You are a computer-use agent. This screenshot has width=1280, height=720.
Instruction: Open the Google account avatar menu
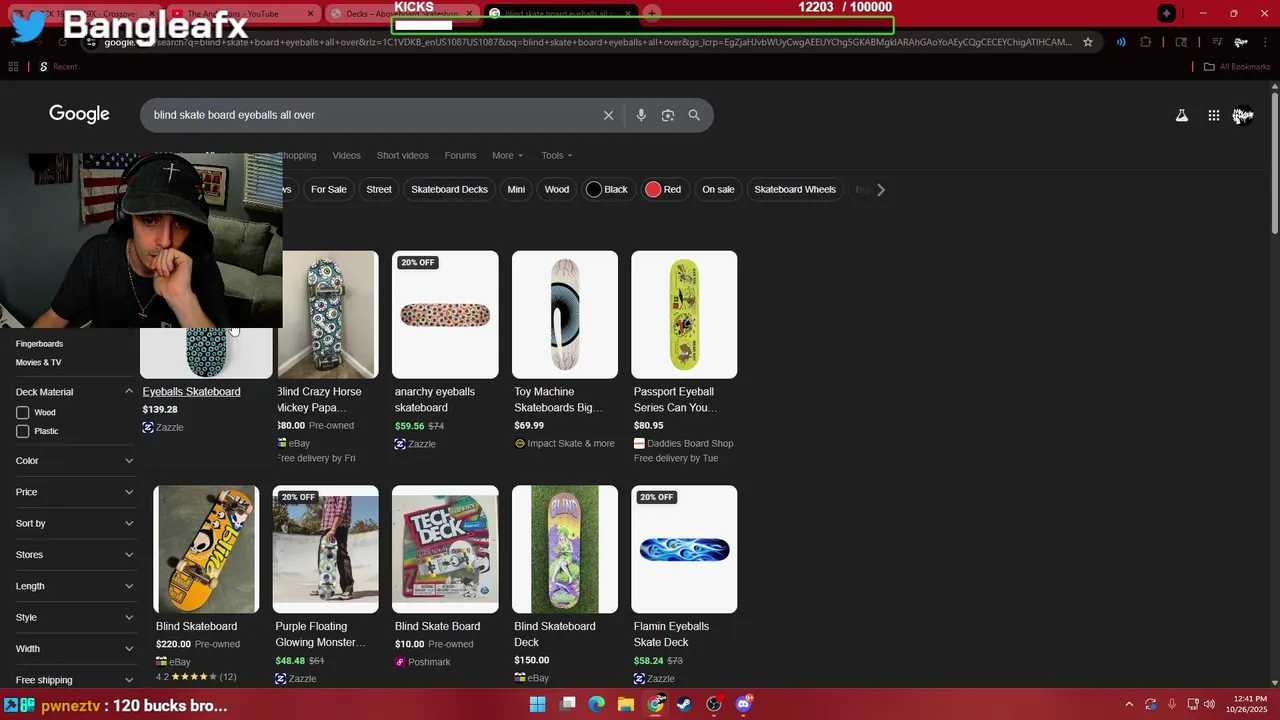coord(1243,116)
